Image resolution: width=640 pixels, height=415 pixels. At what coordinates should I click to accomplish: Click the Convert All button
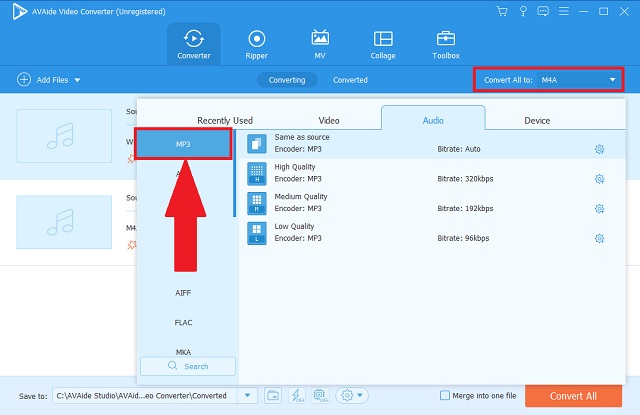pos(573,396)
